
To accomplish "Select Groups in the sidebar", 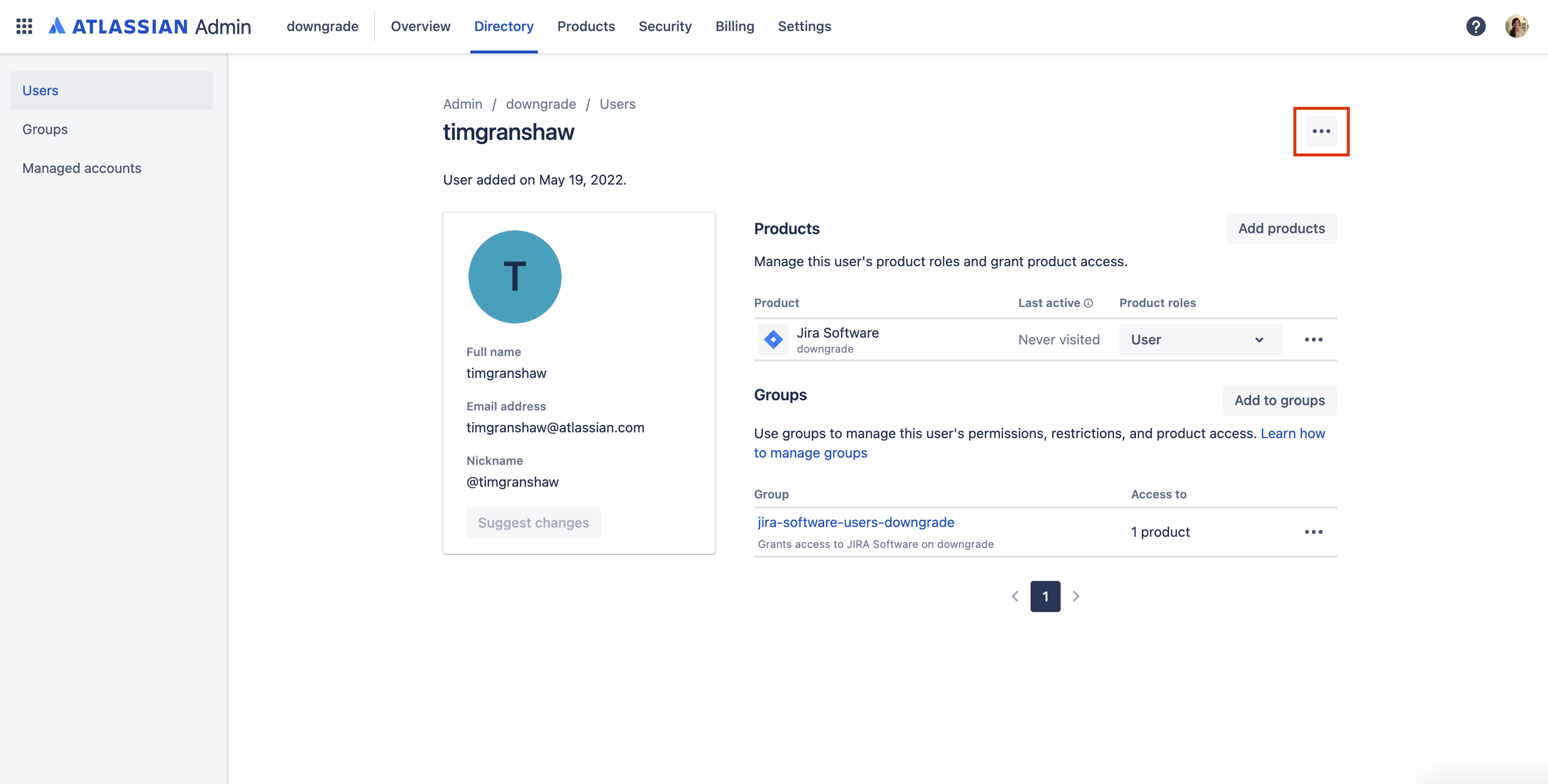I will (112, 129).
